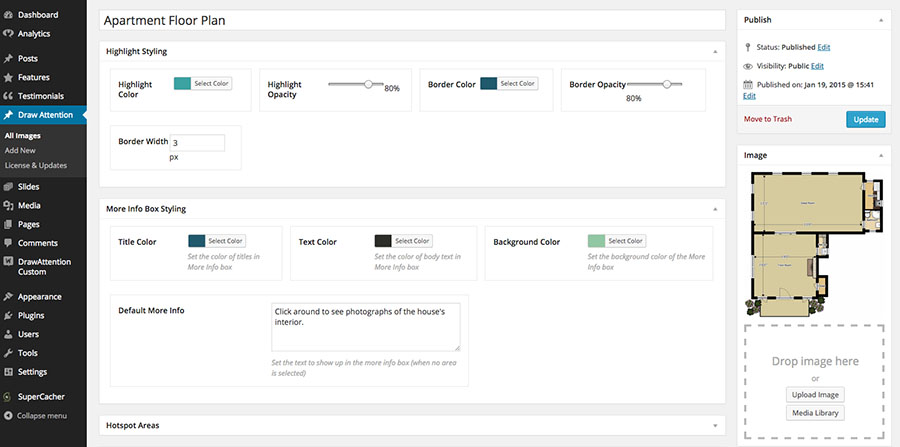Click the Settings icon in sidebar
Viewport: 900px width, 447px height.
point(9,372)
